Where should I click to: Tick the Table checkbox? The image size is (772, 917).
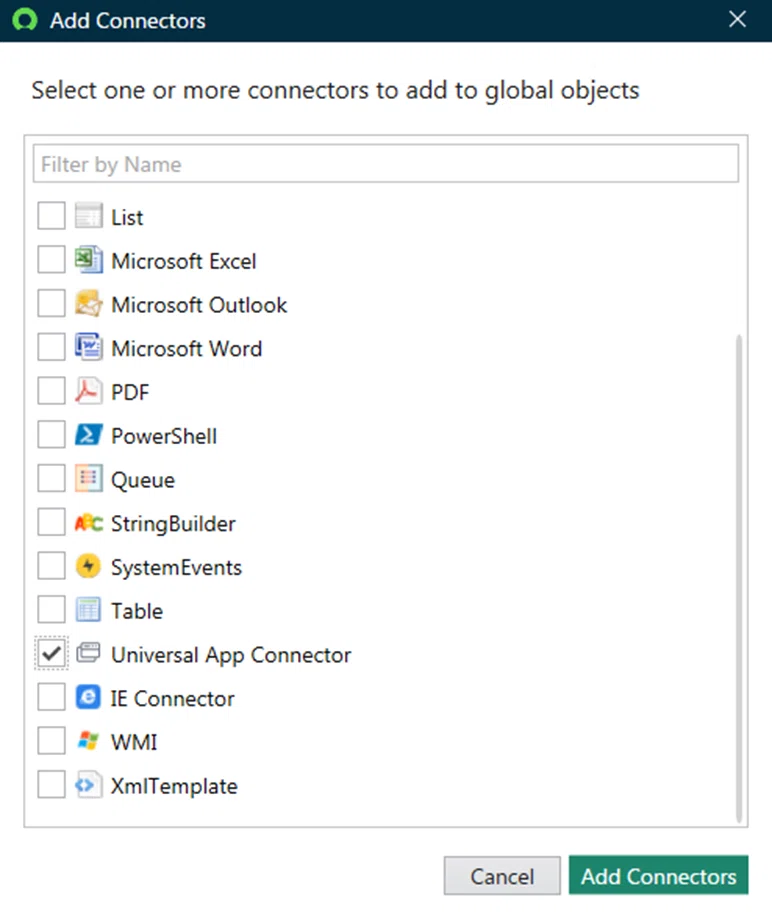point(51,610)
